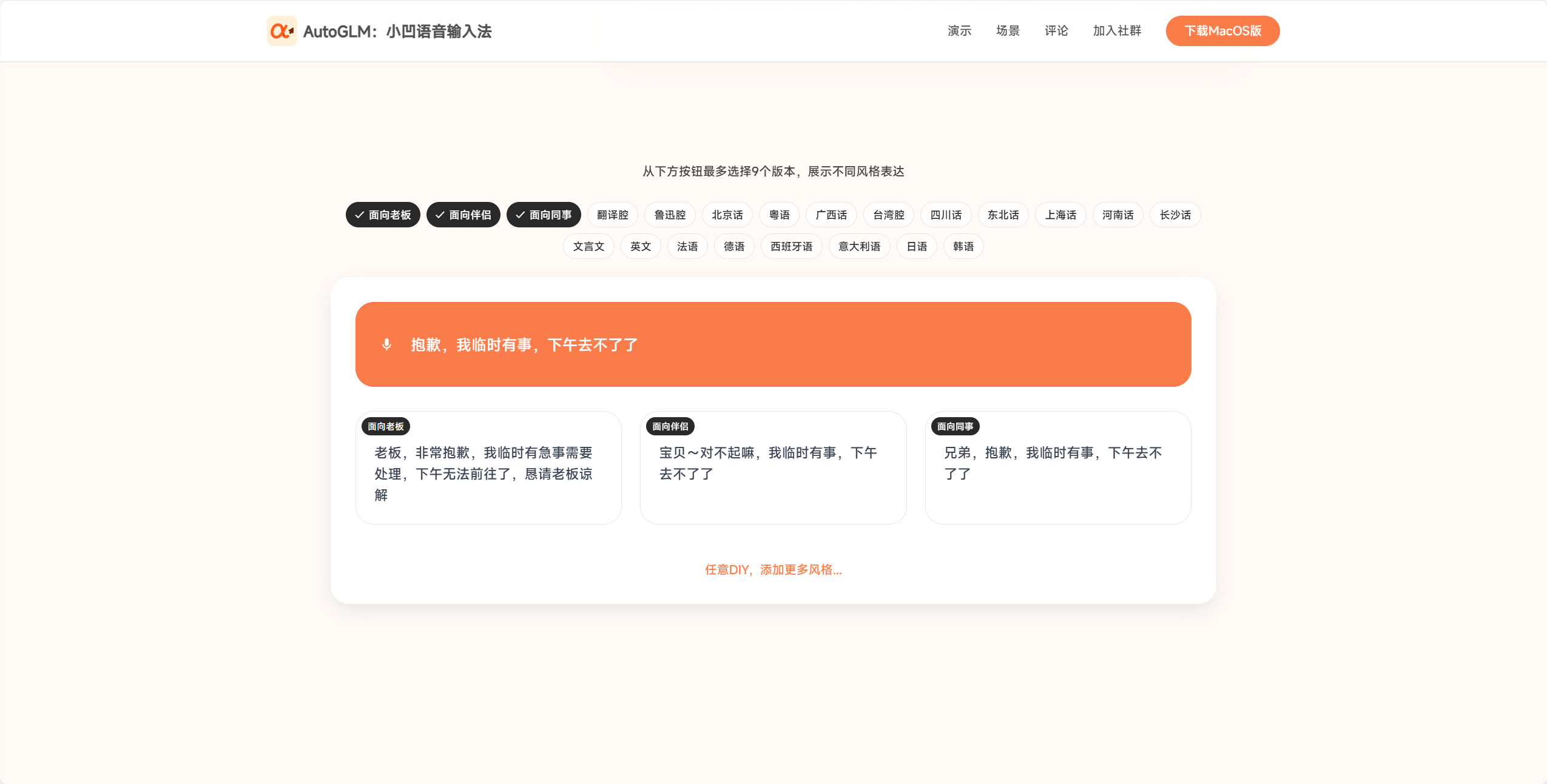Open the 评论 nav section

point(1056,31)
